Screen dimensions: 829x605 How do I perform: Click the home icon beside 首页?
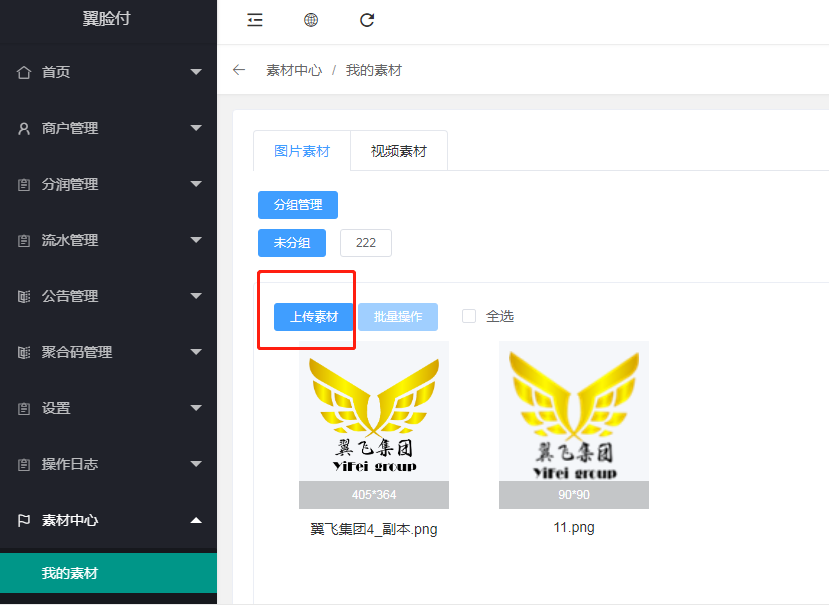click(x=24, y=72)
